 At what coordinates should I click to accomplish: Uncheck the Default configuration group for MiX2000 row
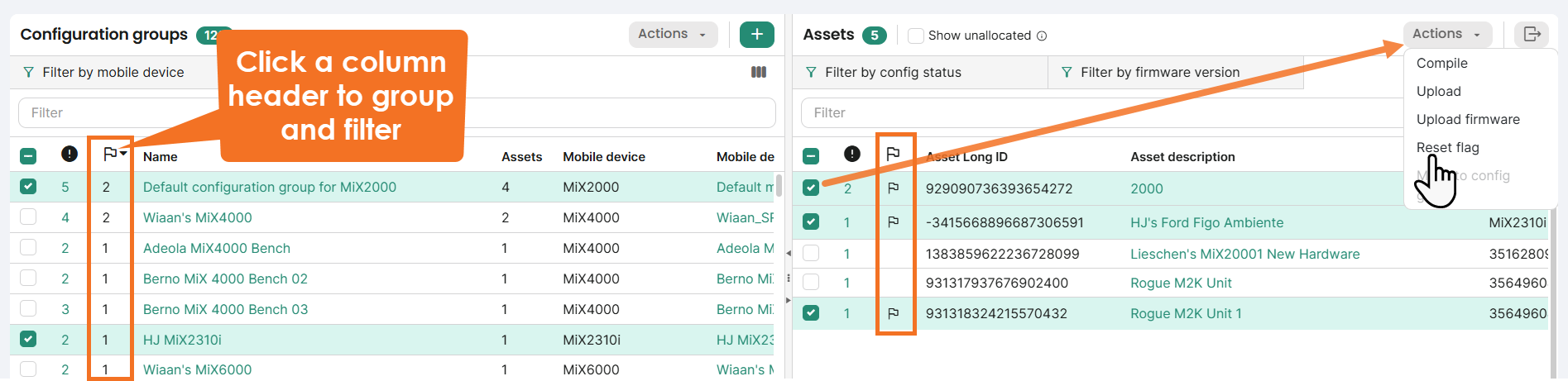pyautogui.click(x=28, y=187)
